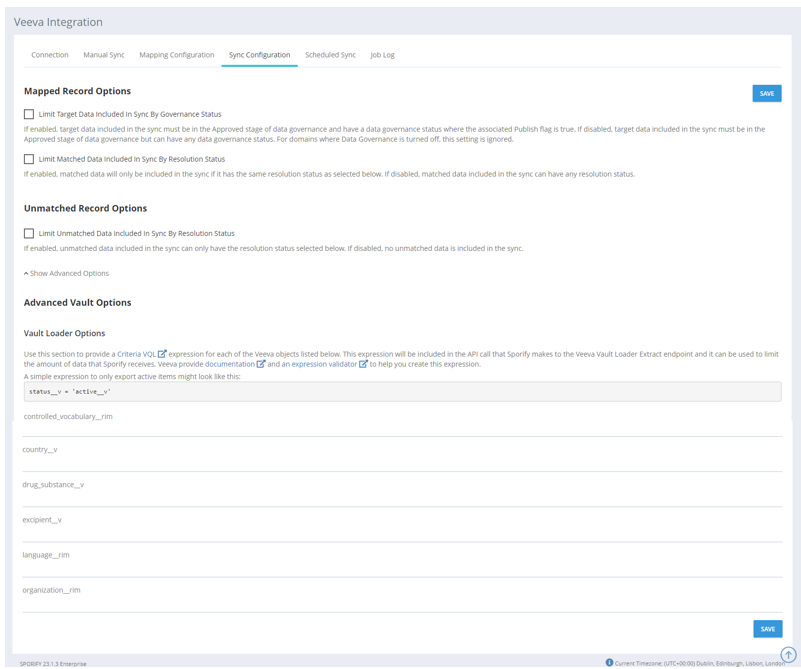The image size is (801, 669).
Task: Open the Manual Sync tab
Action: click(x=104, y=55)
